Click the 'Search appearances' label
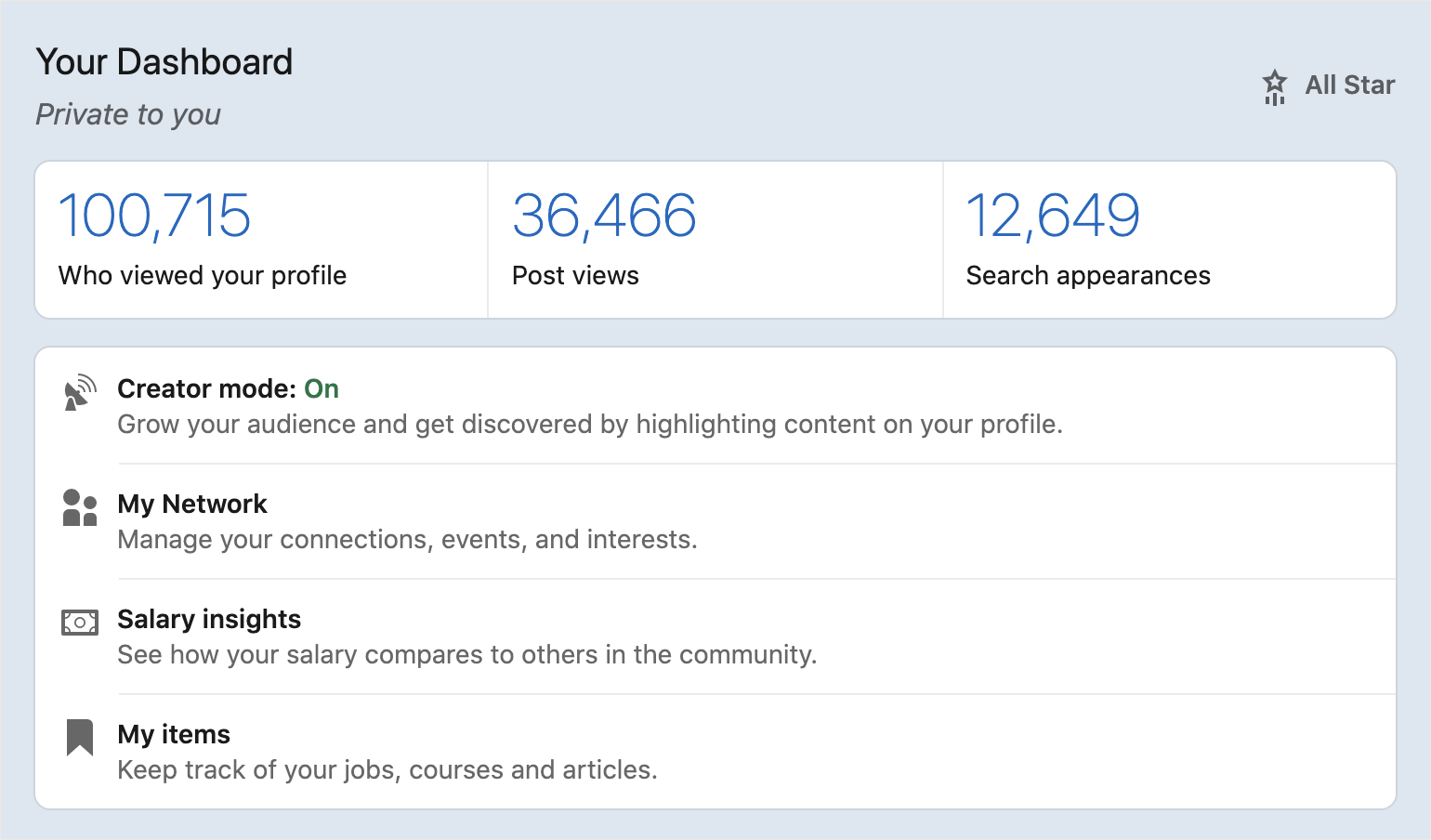The image size is (1431, 840). [1088, 276]
